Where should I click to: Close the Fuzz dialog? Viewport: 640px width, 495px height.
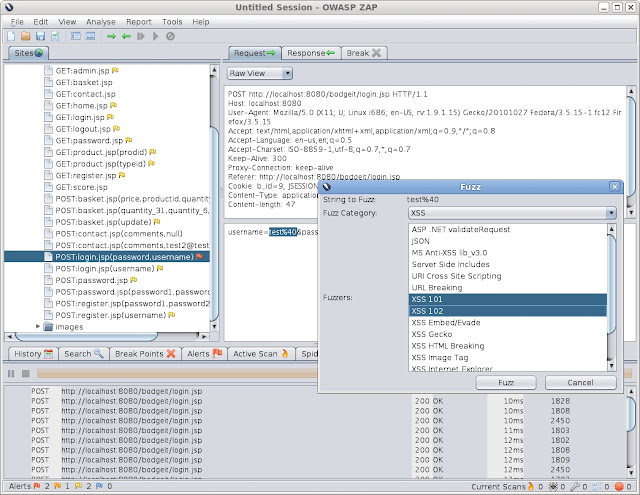click(x=614, y=187)
